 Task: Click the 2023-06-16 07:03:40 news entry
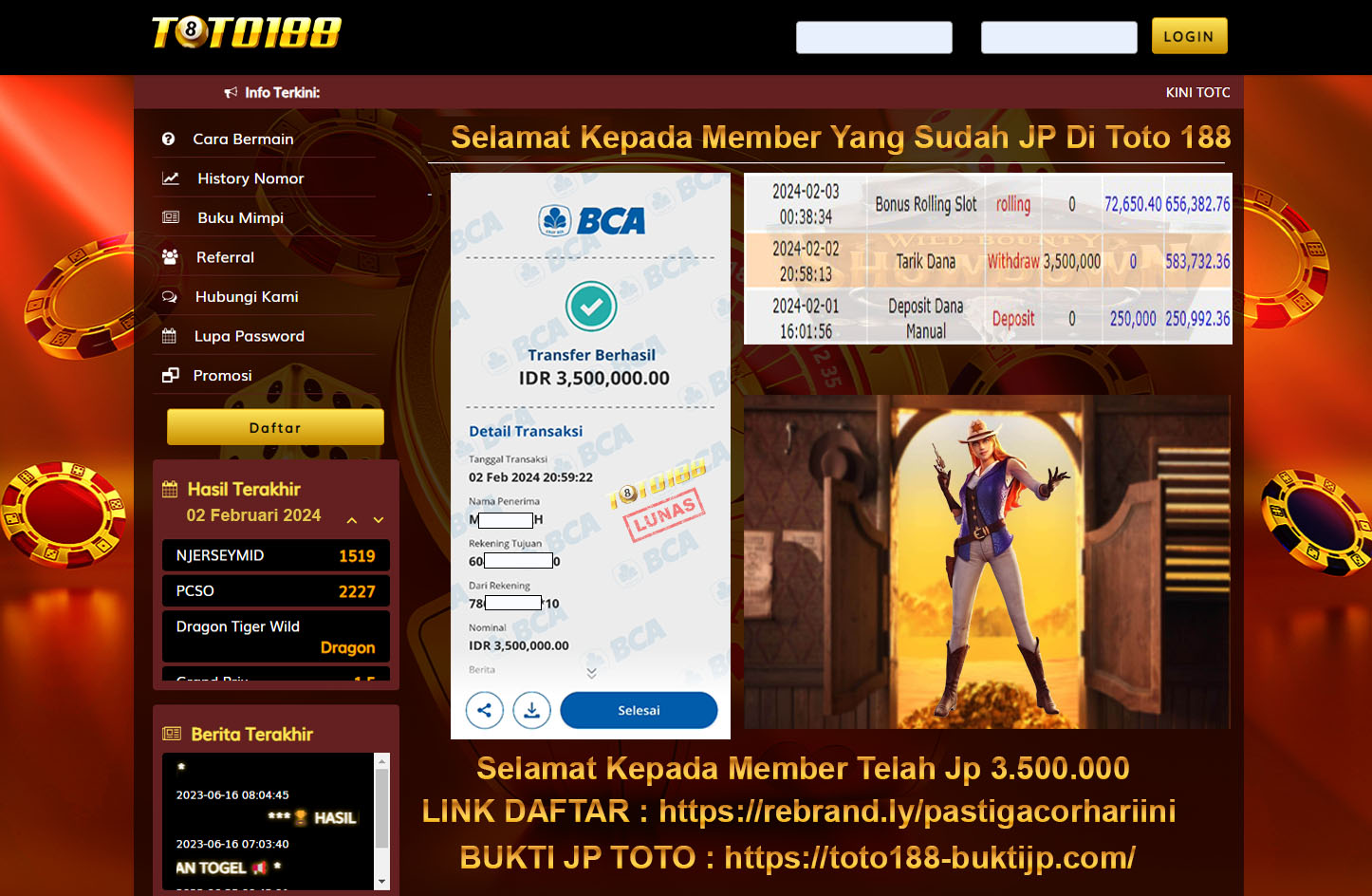point(232,844)
